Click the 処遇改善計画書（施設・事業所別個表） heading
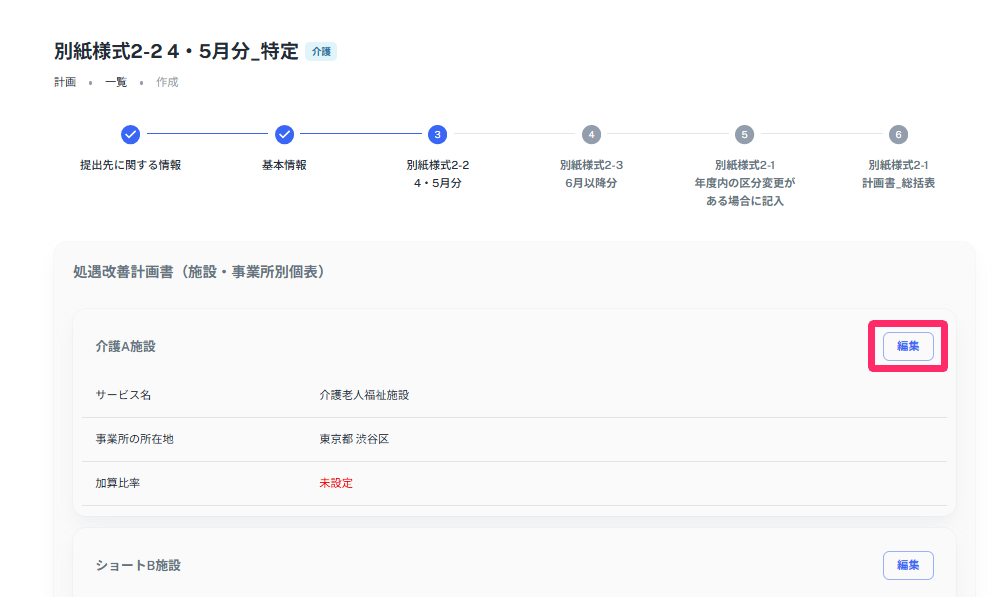 (199, 272)
